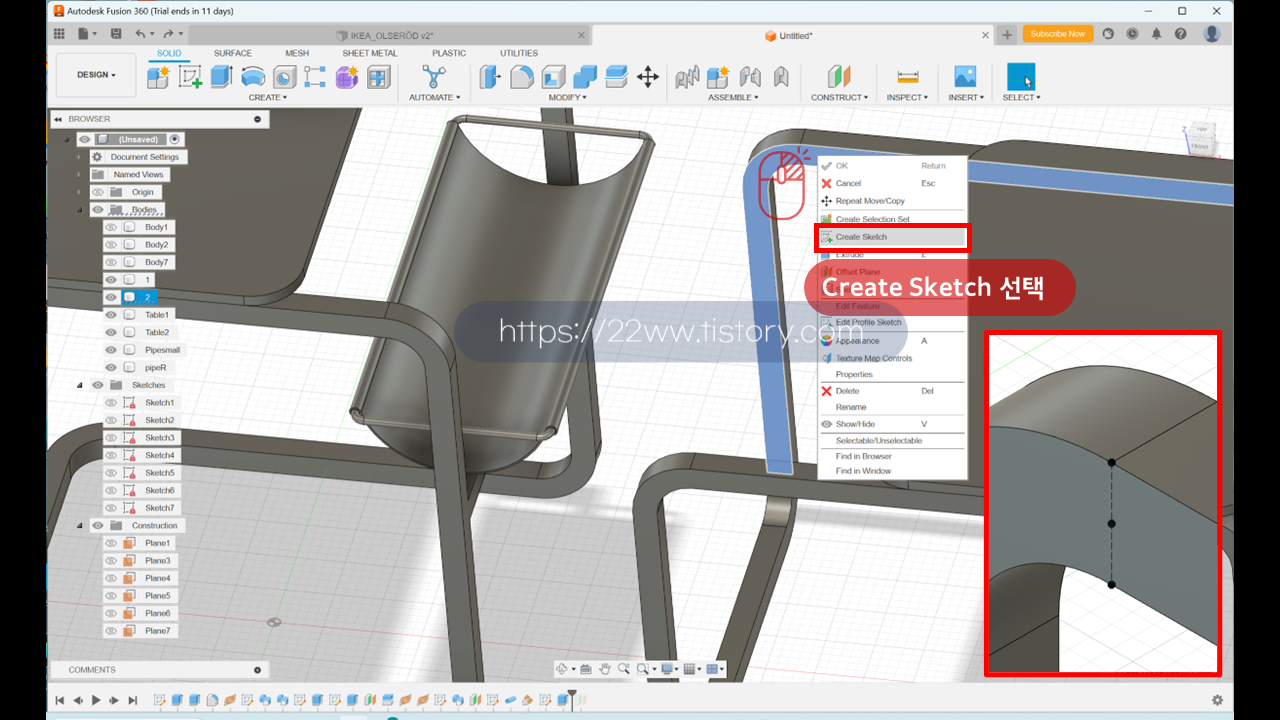Expand Document Settings node

point(79,157)
